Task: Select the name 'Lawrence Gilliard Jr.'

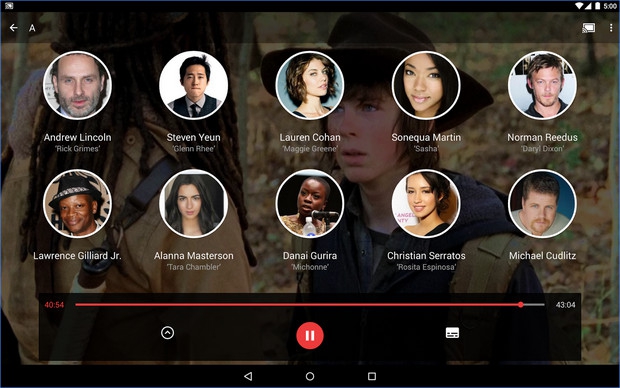Action: 77,256
